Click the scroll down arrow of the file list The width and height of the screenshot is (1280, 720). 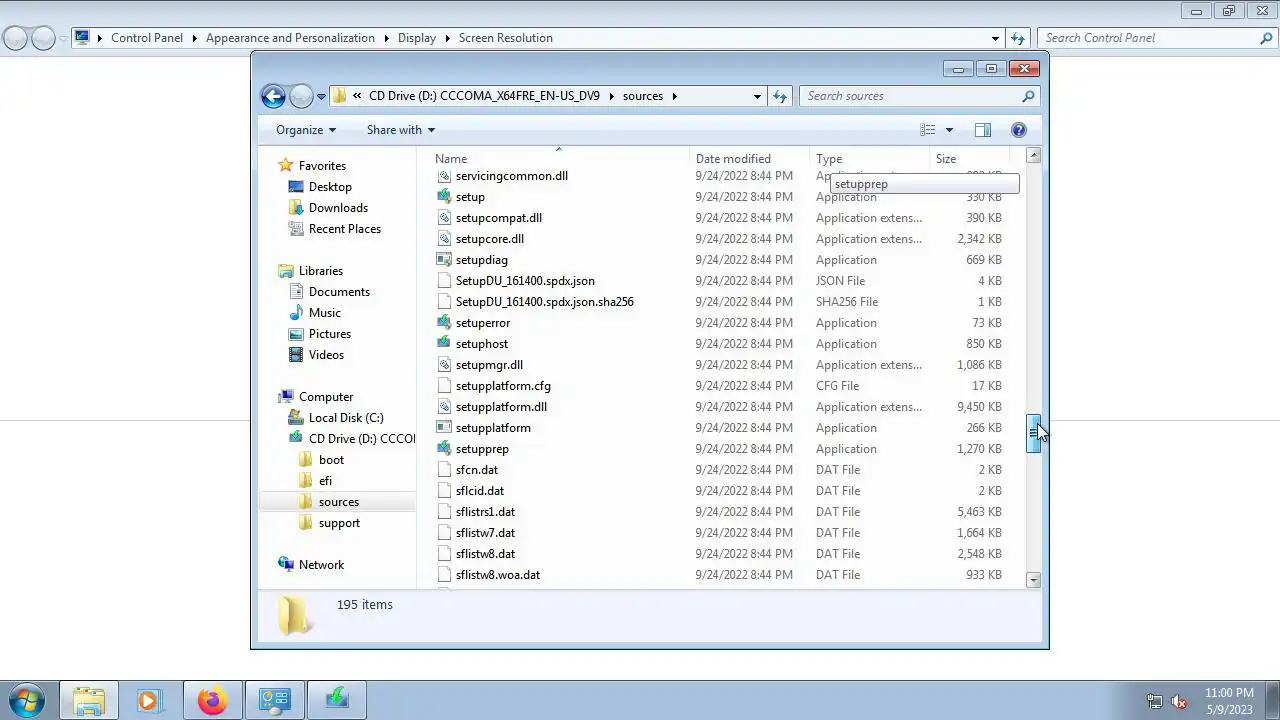[x=1034, y=580]
